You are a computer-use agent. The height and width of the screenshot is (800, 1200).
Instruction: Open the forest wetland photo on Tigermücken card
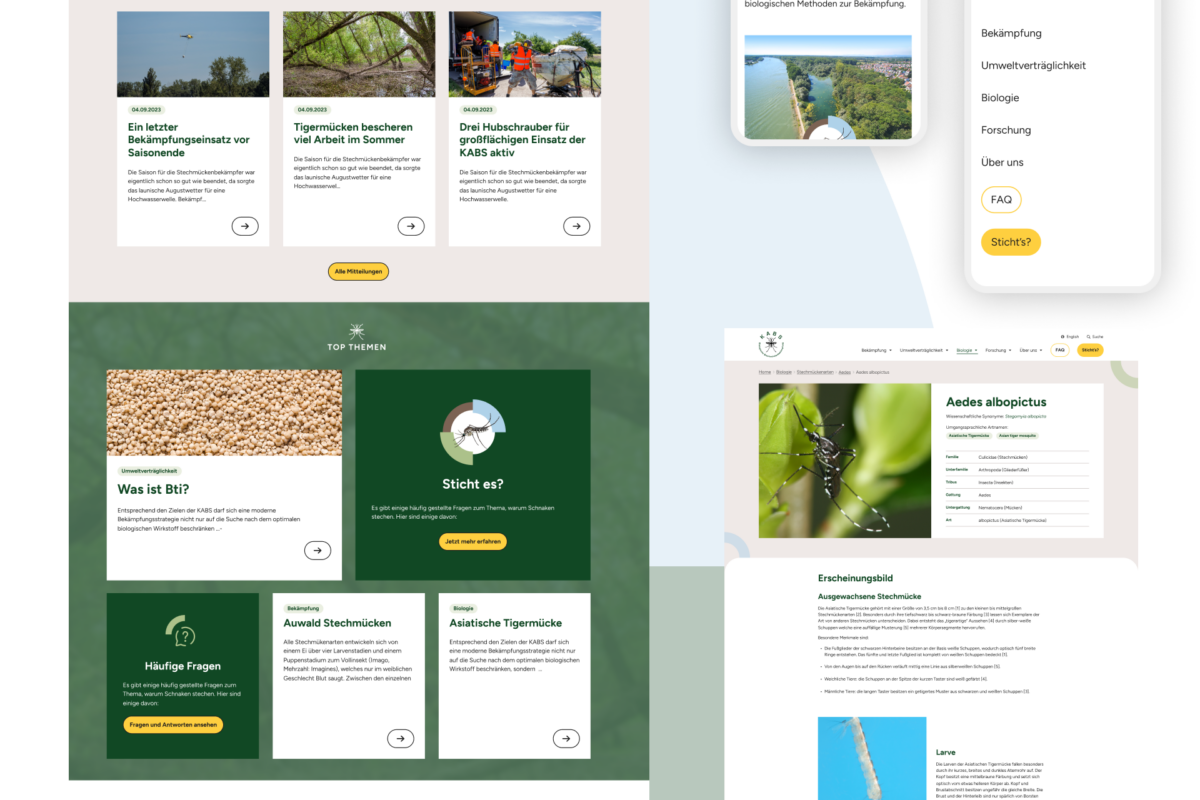359,54
